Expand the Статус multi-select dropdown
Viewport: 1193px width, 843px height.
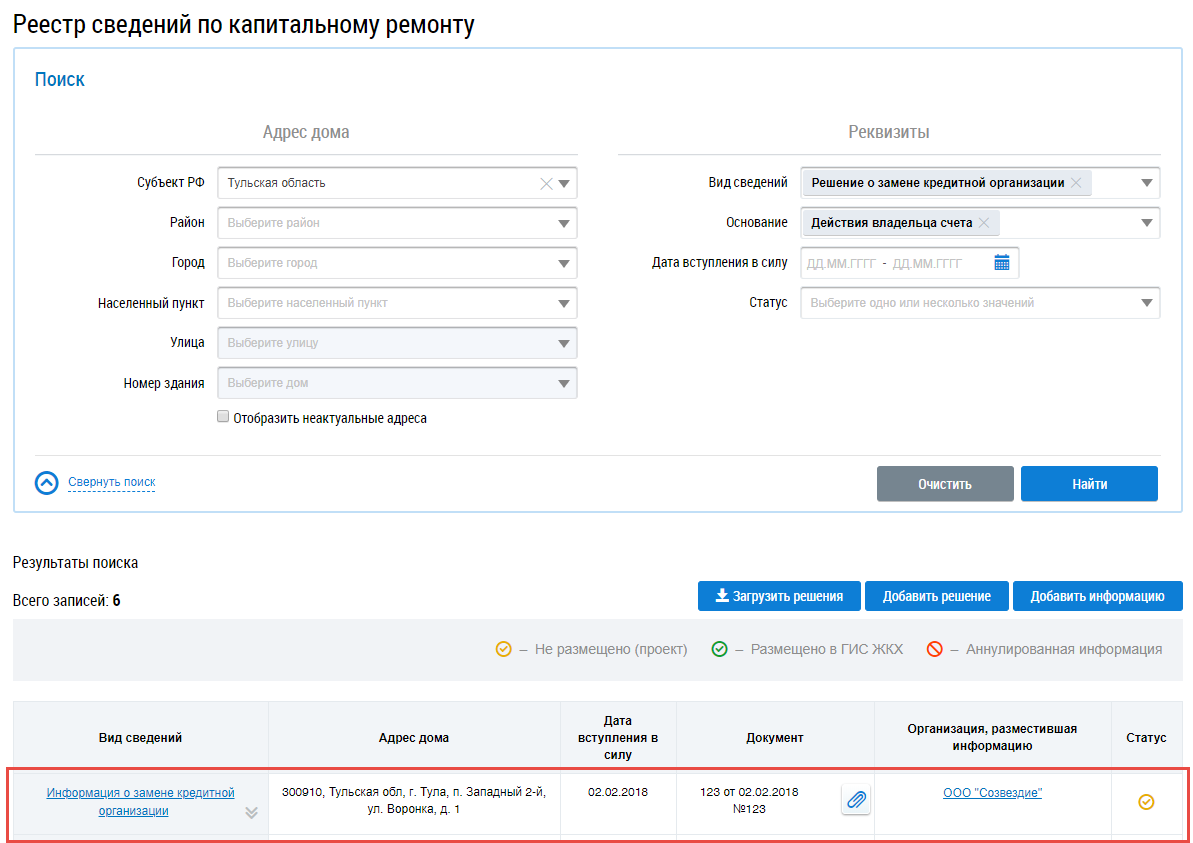(980, 303)
